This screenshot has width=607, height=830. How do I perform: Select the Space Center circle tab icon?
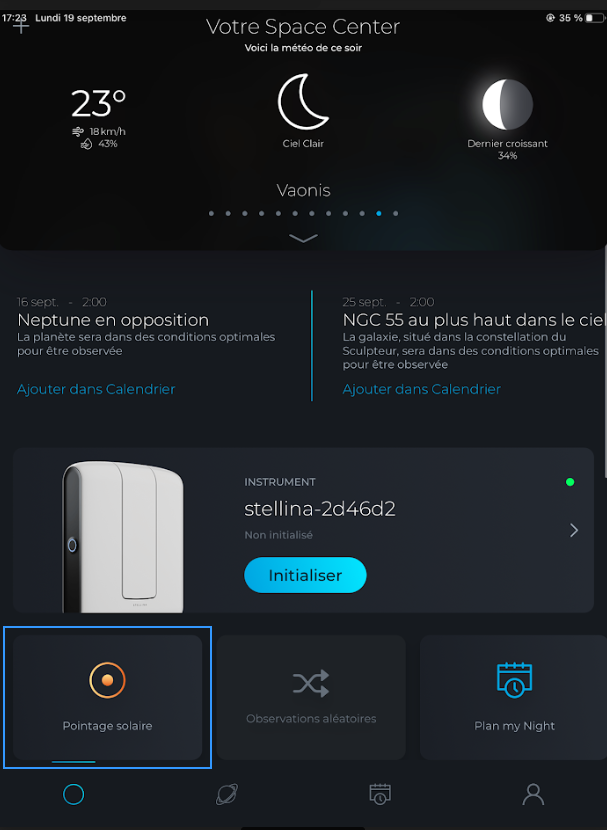[74, 795]
